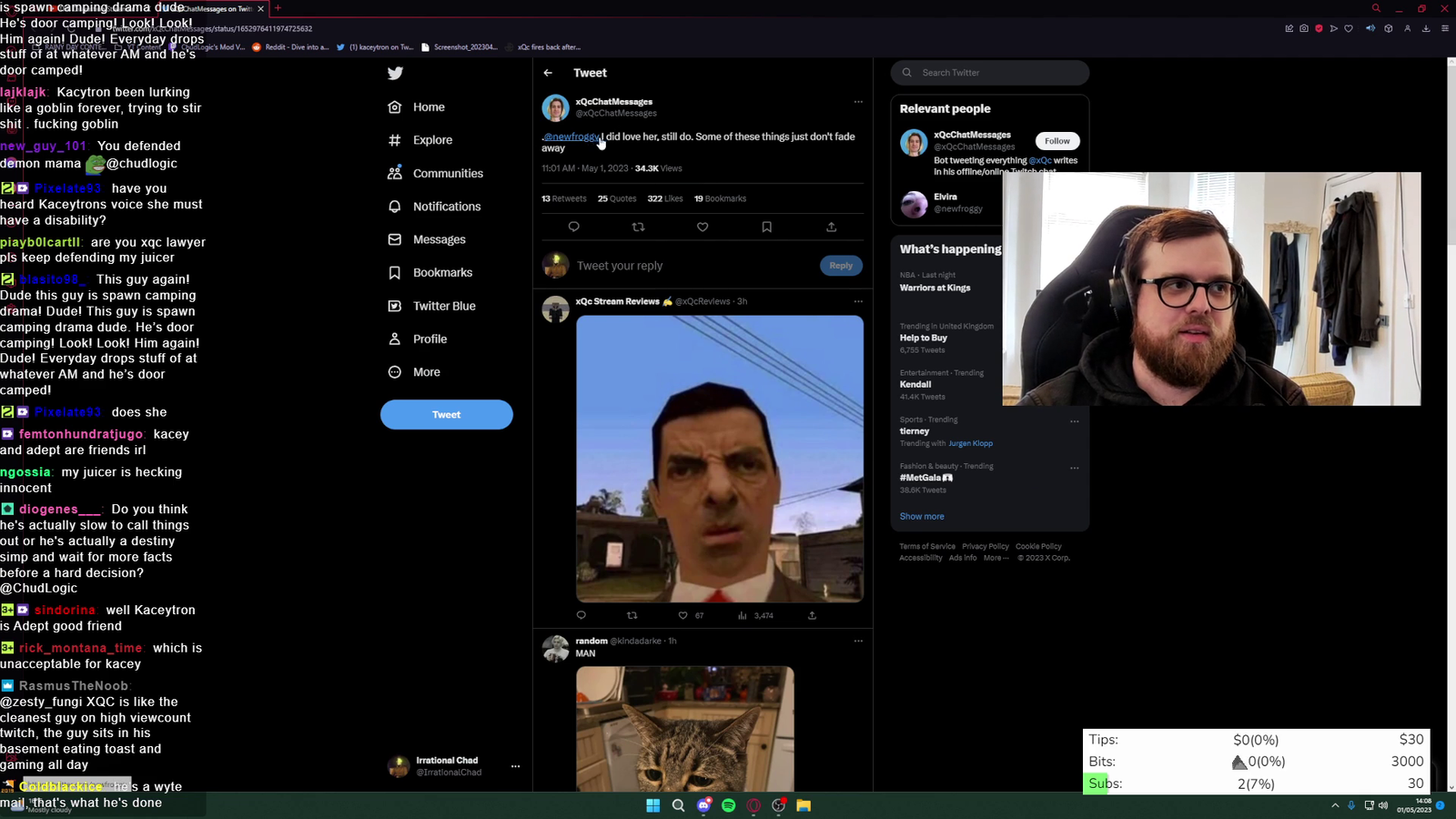Click Show more under What's happening
The image size is (1456, 819).
coord(922,516)
